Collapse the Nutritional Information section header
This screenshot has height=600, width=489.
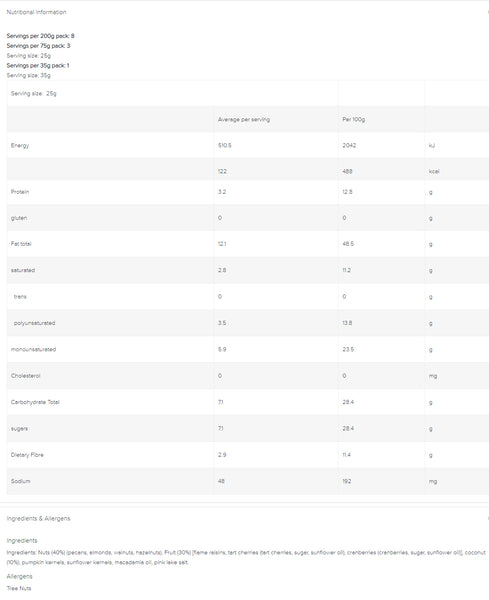pyautogui.click(x=36, y=12)
